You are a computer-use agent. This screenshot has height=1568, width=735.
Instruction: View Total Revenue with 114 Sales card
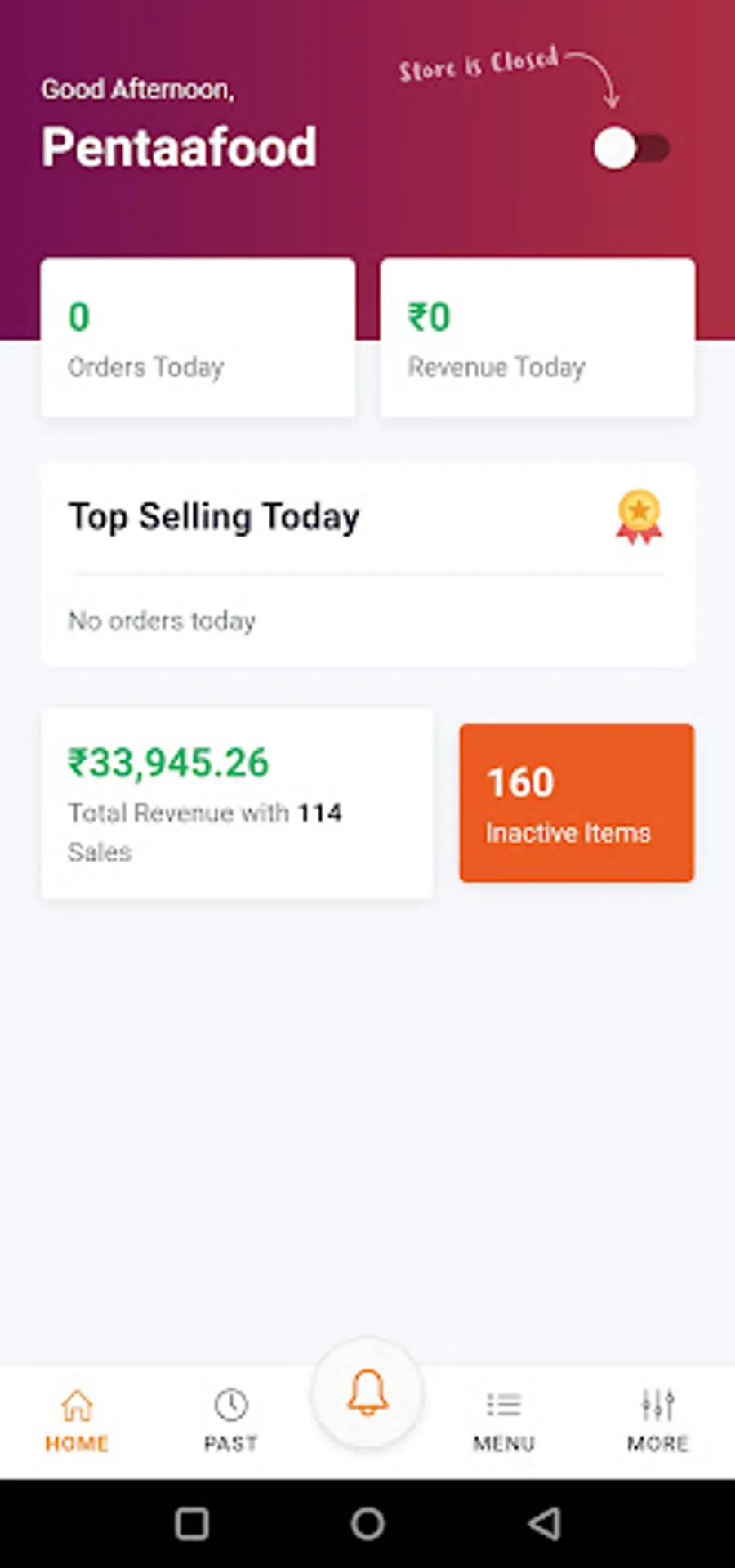237,804
